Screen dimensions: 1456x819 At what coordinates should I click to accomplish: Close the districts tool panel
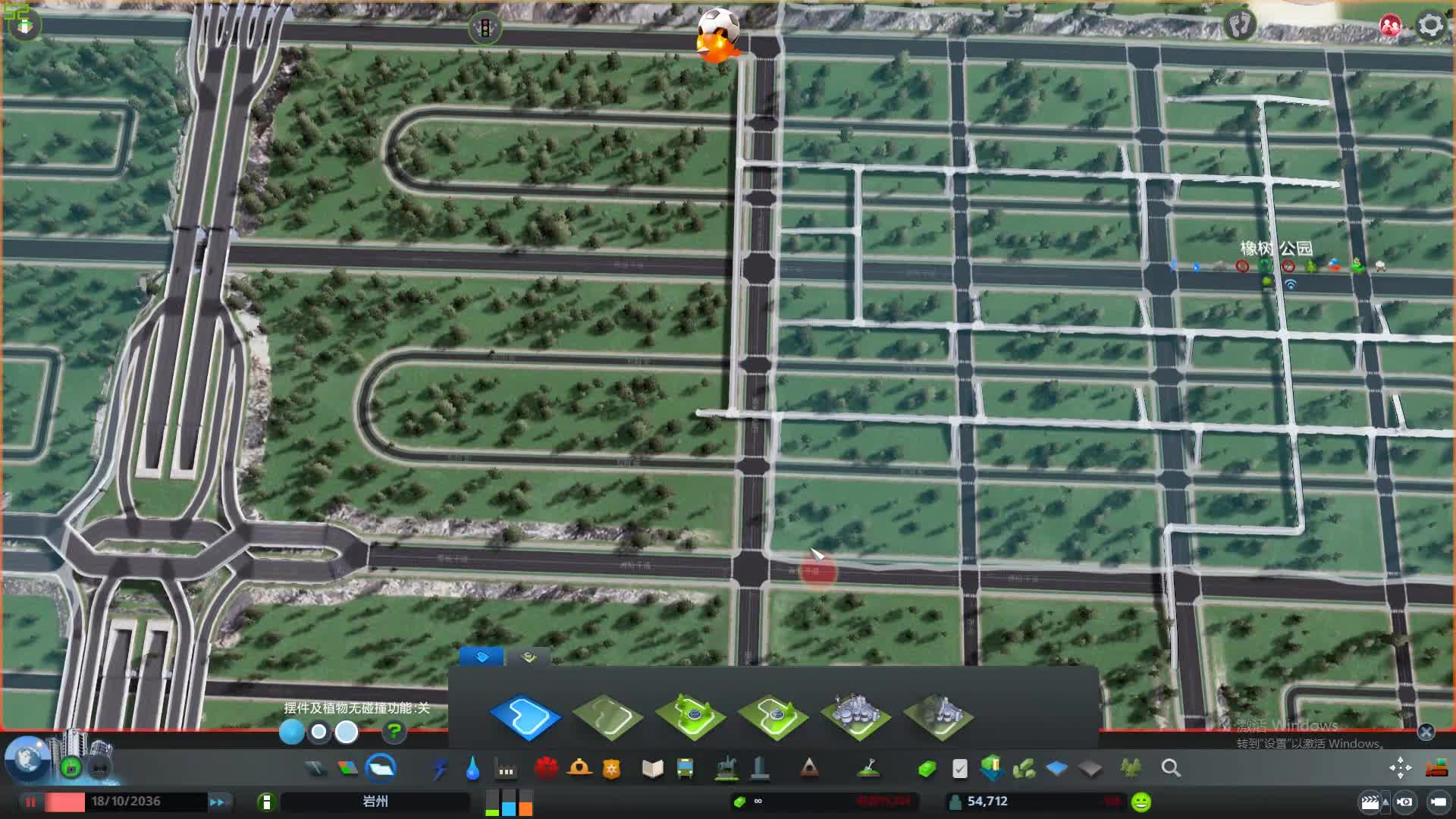1426,732
